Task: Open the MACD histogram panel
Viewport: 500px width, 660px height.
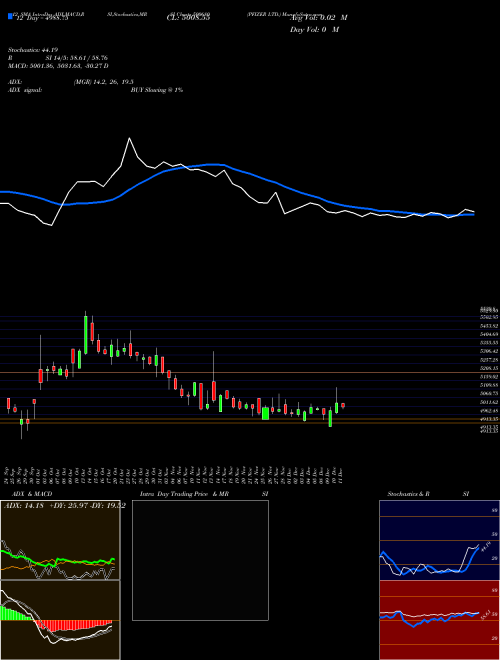Action: [x=60, y=620]
